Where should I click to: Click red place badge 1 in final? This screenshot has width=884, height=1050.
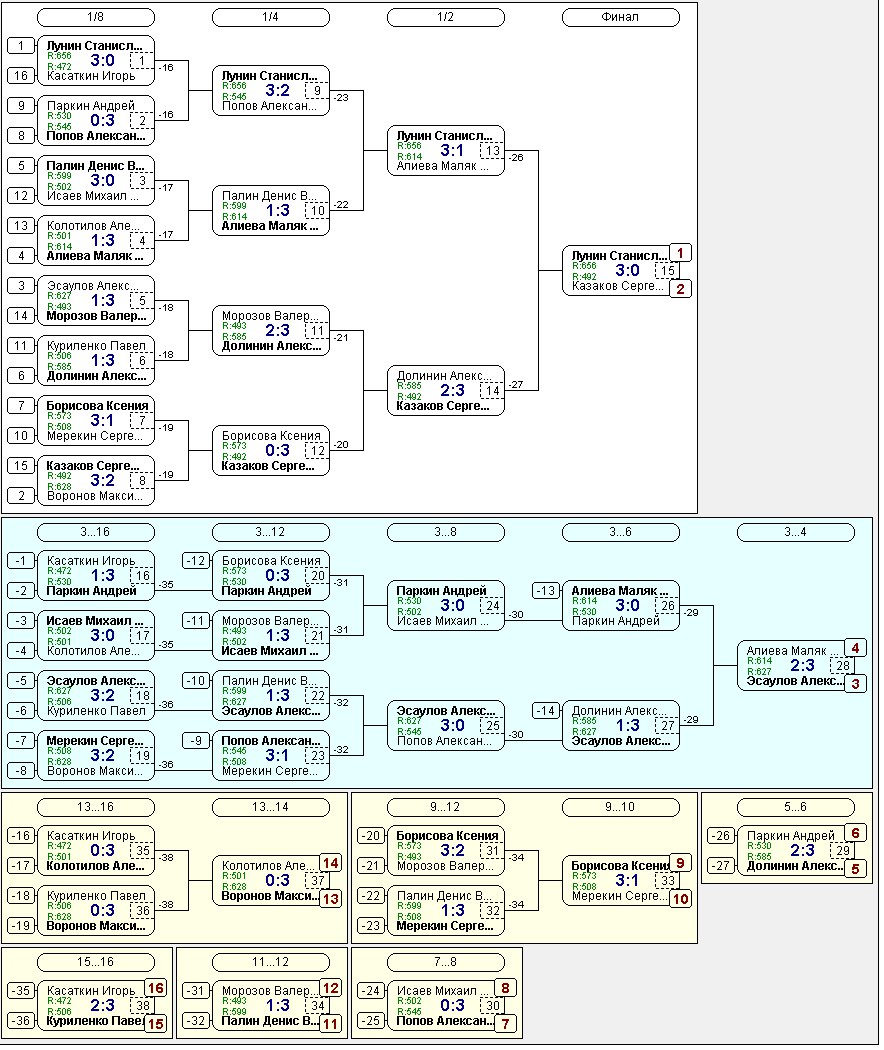coord(680,253)
